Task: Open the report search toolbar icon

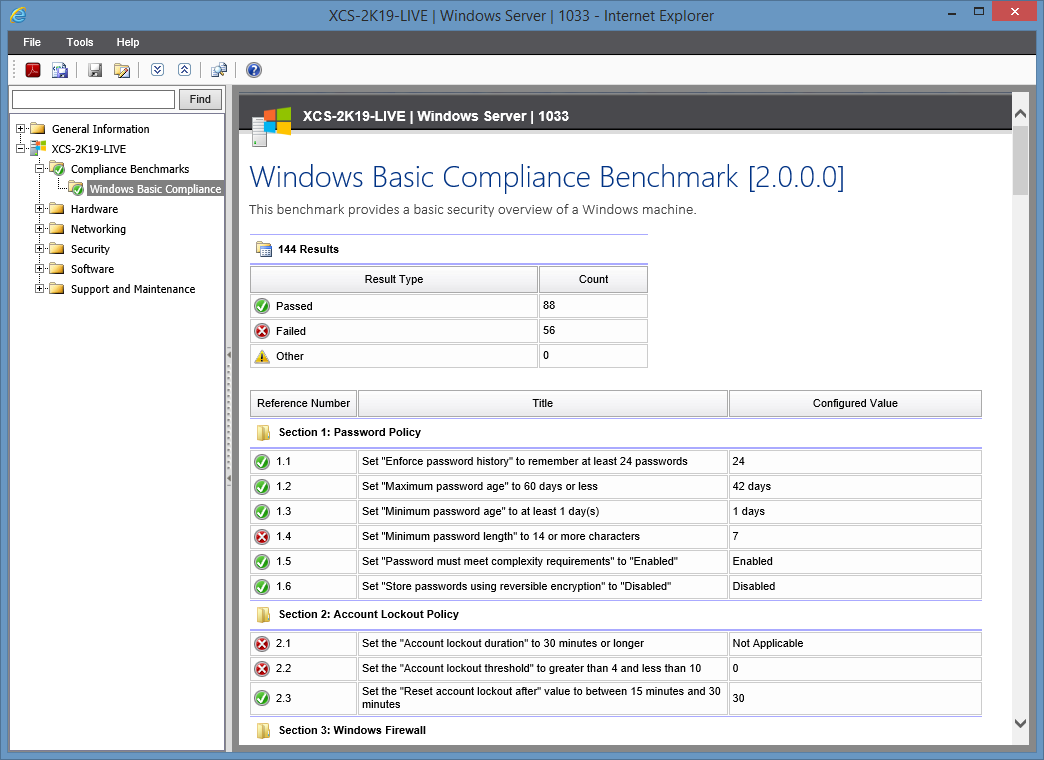Action: [219, 70]
